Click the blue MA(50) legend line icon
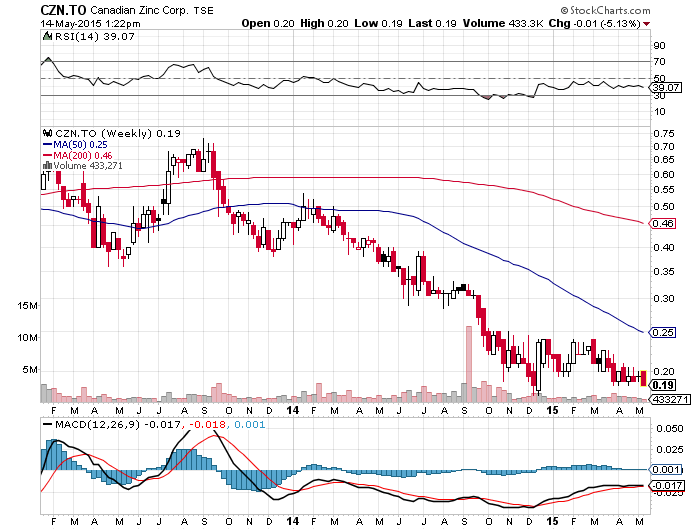The height and width of the screenshot is (530, 700). [x=47, y=145]
